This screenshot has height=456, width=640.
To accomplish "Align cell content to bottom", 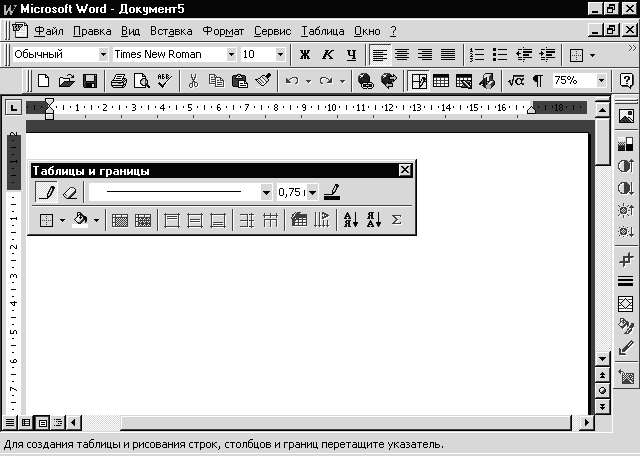I will coord(218,220).
